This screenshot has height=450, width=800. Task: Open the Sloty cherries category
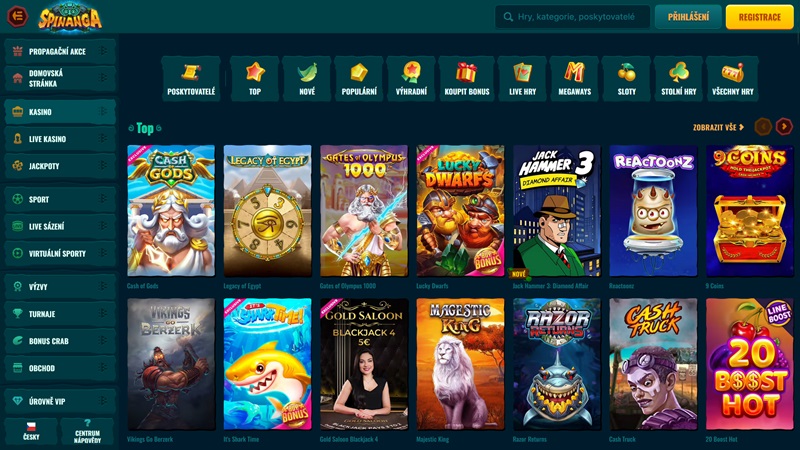[627, 72]
